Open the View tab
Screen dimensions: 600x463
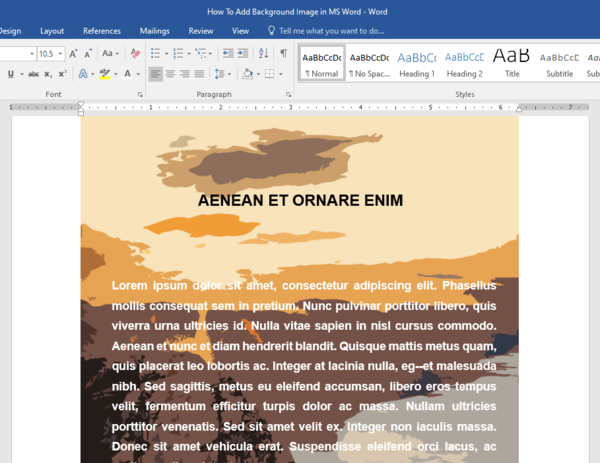240,31
